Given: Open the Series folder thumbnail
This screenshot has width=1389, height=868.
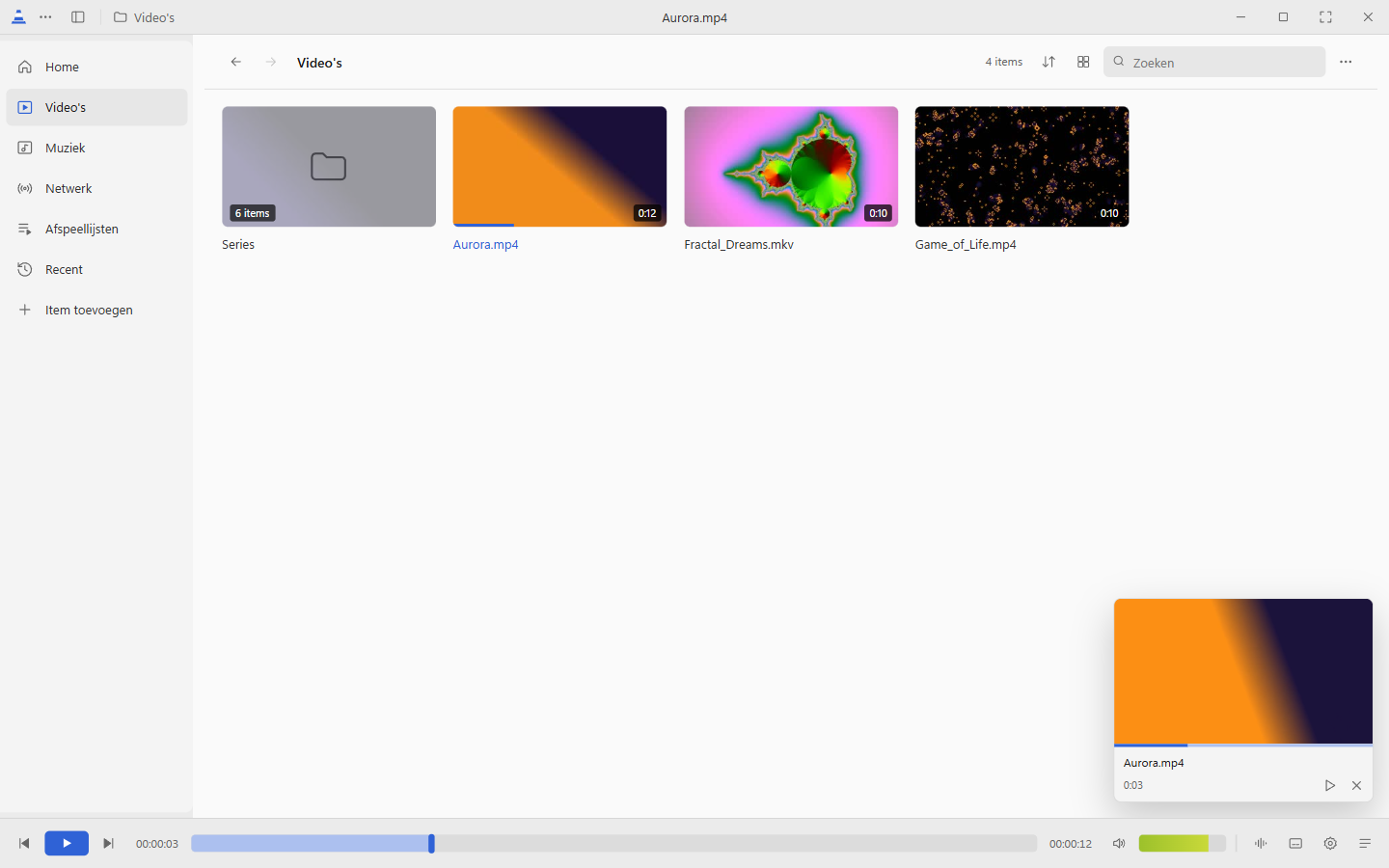Looking at the screenshot, I should [329, 167].
